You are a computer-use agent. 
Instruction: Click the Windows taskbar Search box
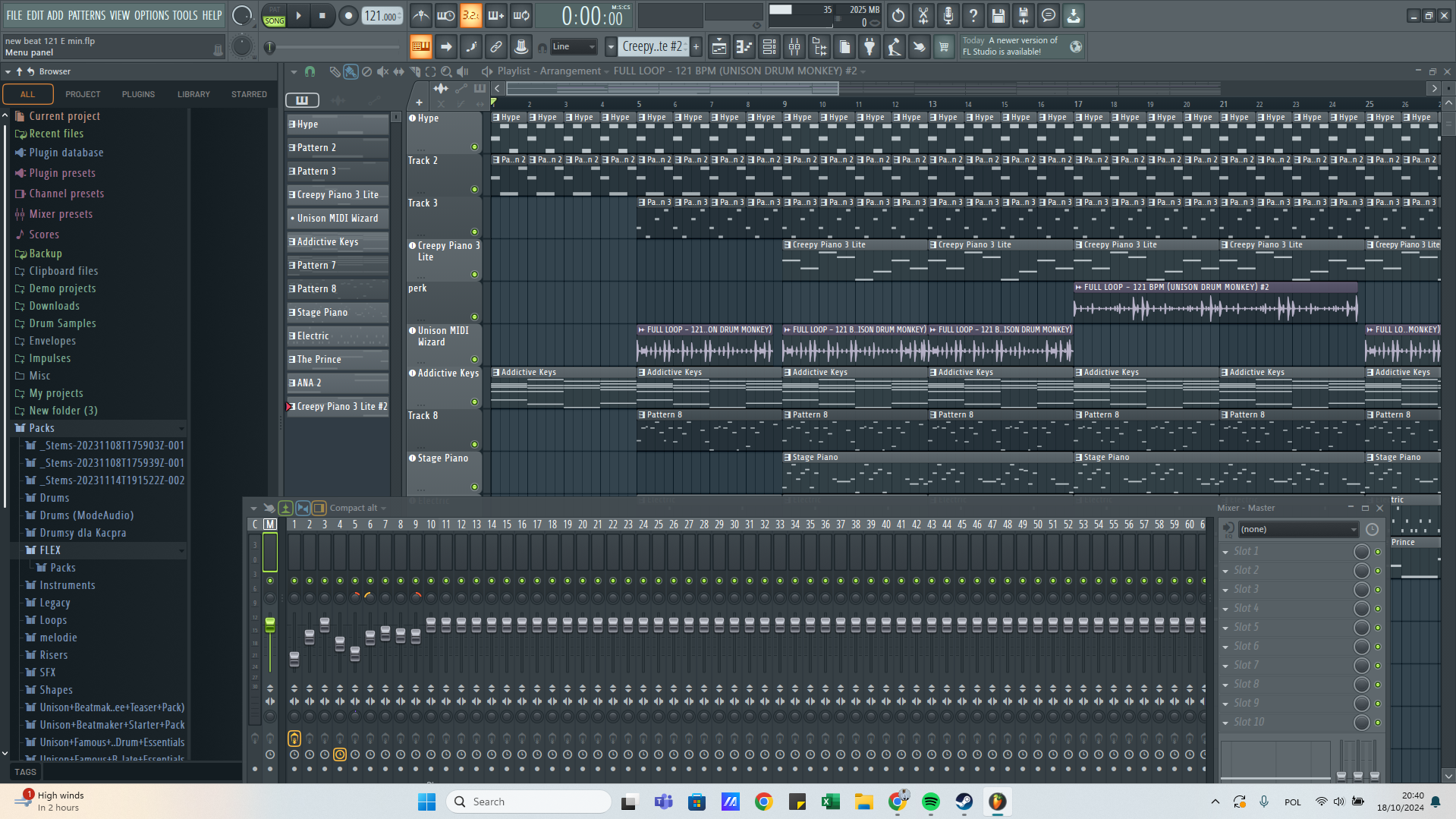point(529,802)
